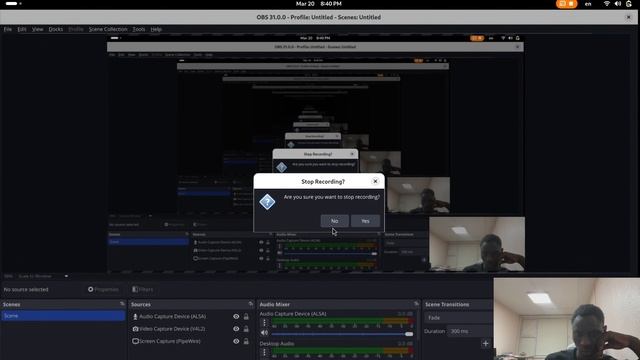Open the Docks menu
The height and width of the screenshot is (360, 640).
56,29
